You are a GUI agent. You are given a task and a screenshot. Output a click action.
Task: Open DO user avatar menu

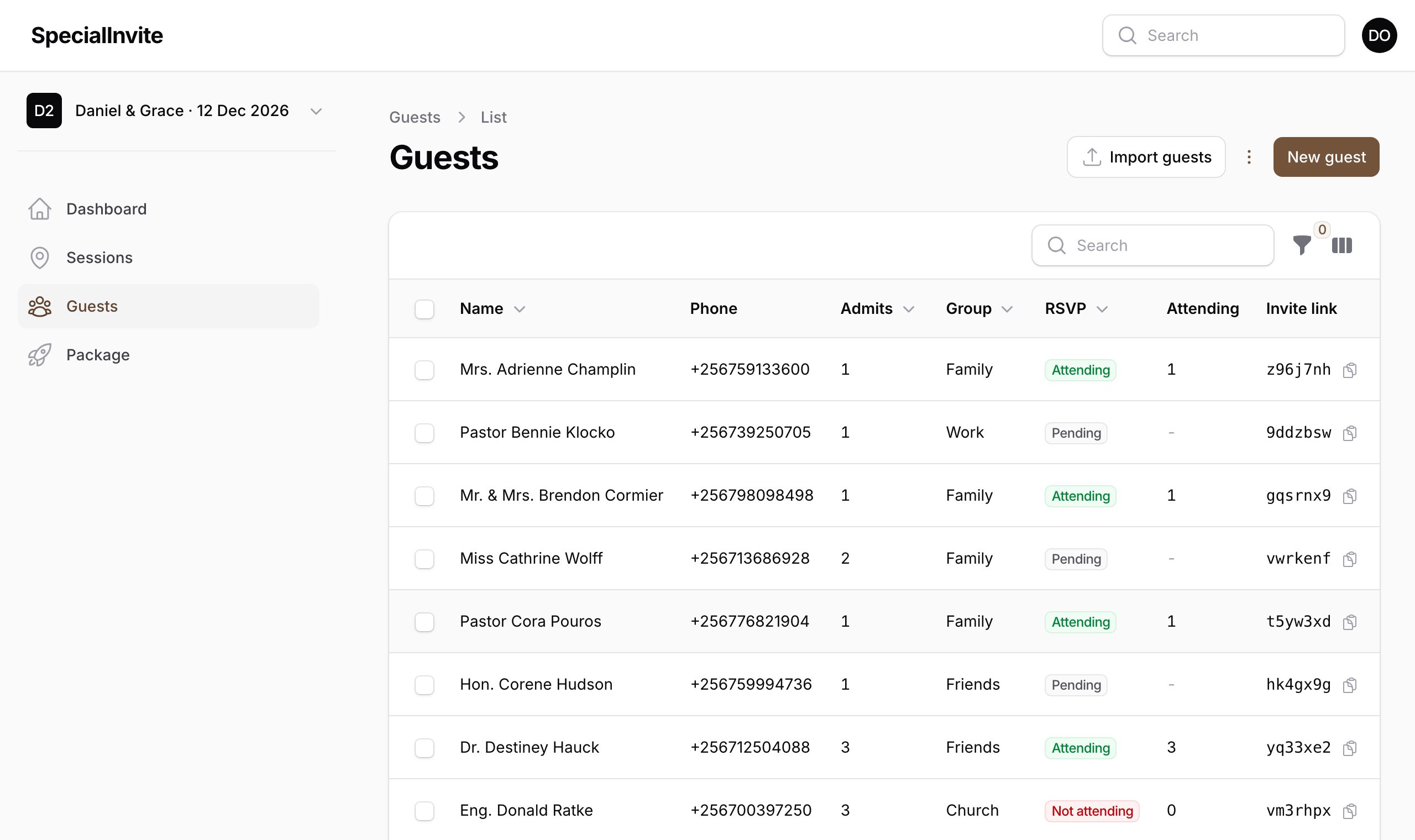pyautogui.click(x=1379, y=35)
